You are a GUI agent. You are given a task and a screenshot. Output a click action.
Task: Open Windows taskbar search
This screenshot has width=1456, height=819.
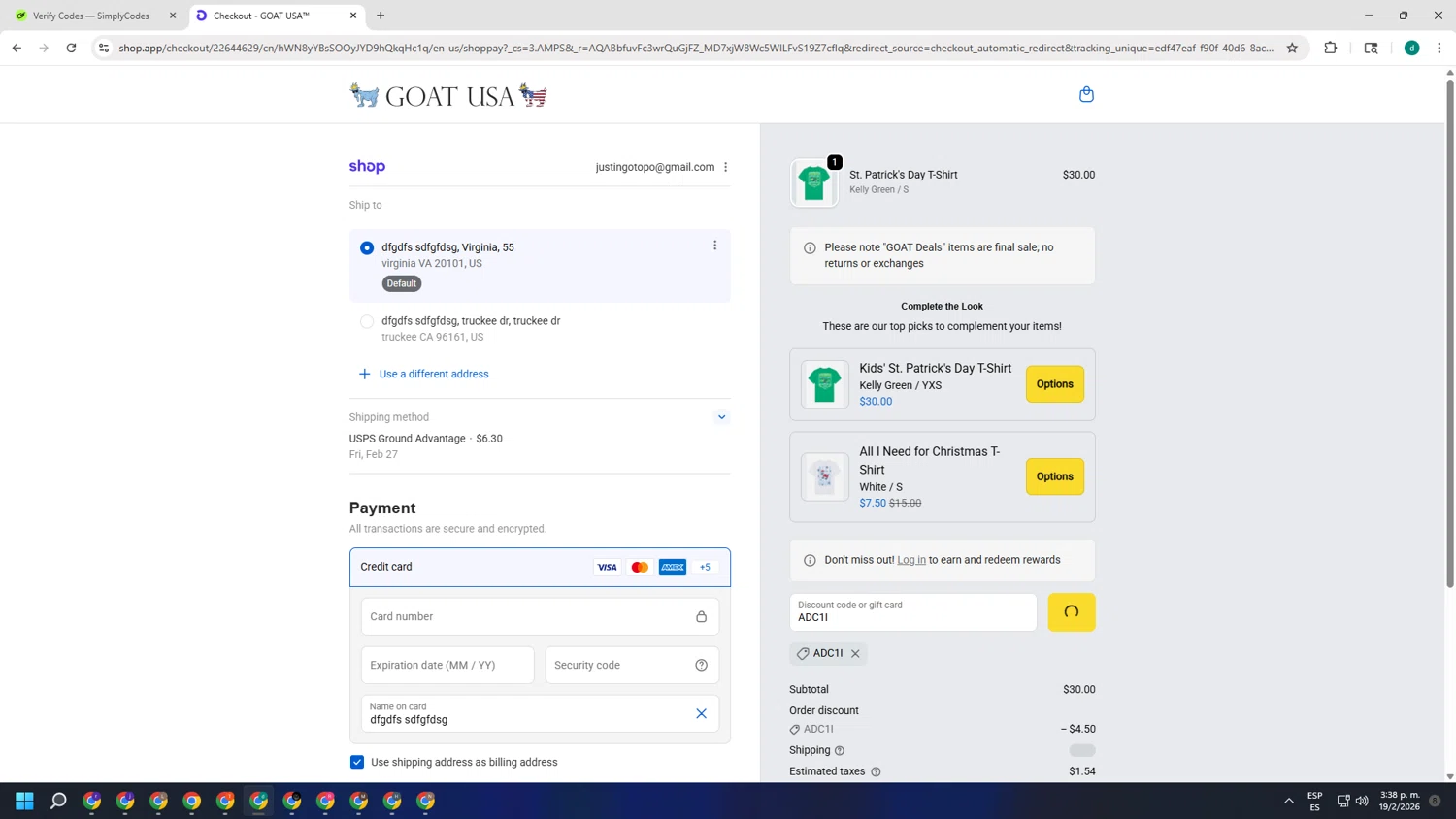(x=58, y=801)
